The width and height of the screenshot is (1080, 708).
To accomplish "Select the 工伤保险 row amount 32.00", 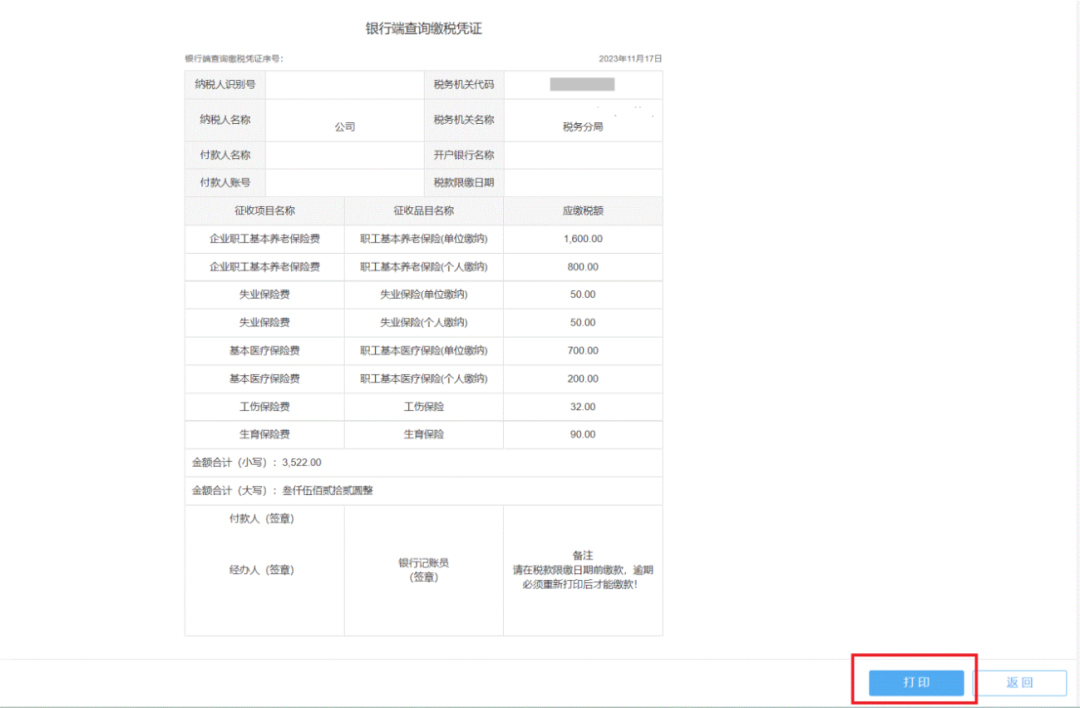I will coord(583,406).
